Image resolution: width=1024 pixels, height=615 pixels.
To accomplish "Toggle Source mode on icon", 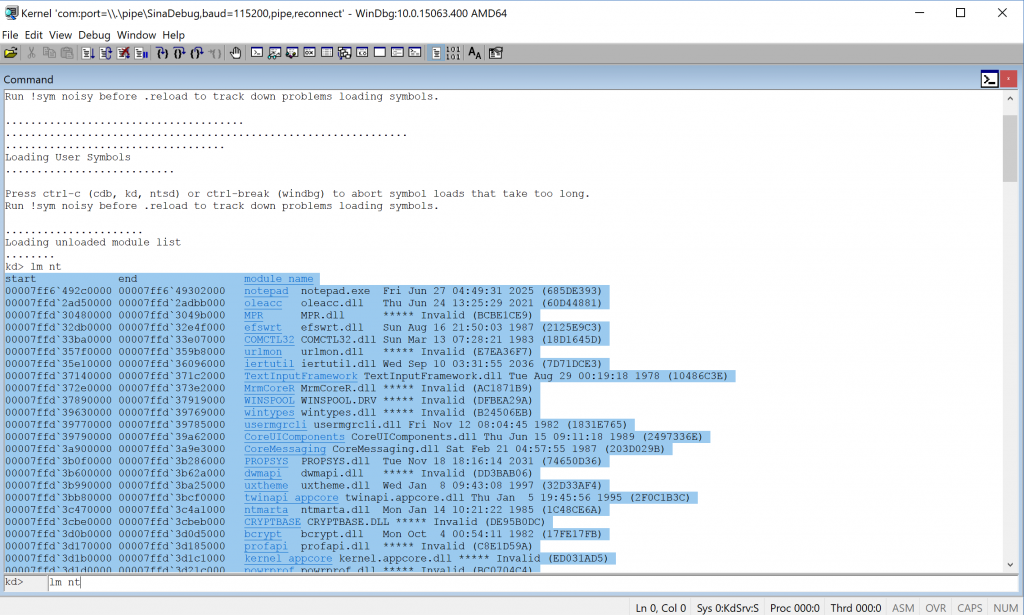I will [436, 54].
